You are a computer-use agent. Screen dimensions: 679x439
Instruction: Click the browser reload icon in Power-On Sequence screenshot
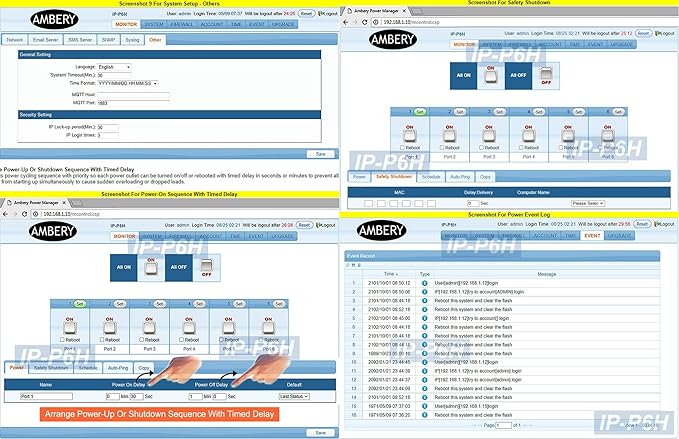[25, 214]
